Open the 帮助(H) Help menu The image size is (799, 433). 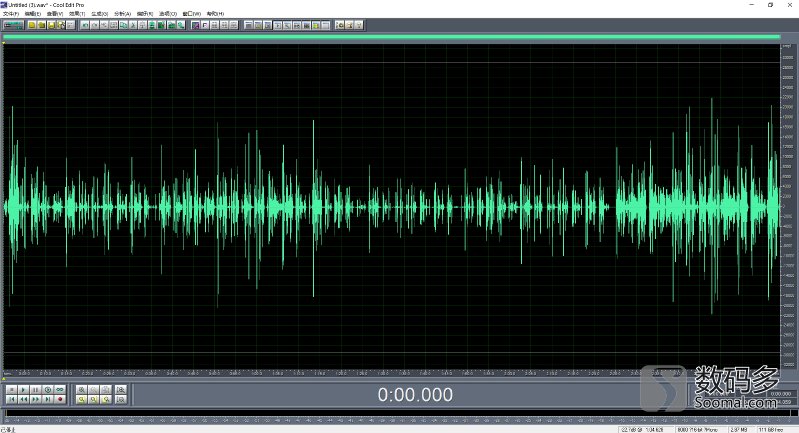pos(215,14)
